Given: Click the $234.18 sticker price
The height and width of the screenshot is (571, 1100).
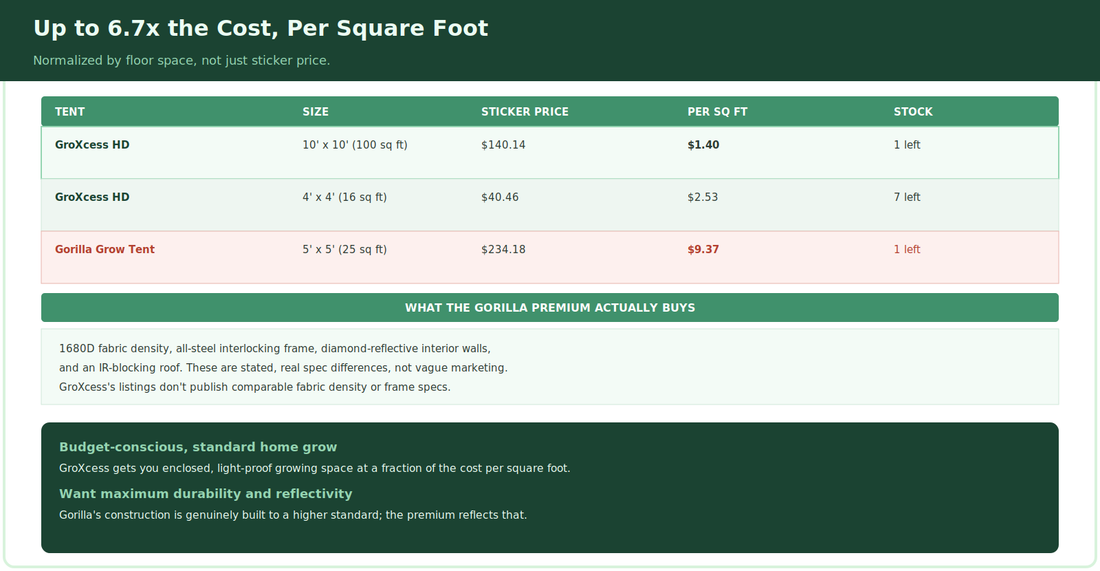Looking at the screenshot, I should [503, 249].
